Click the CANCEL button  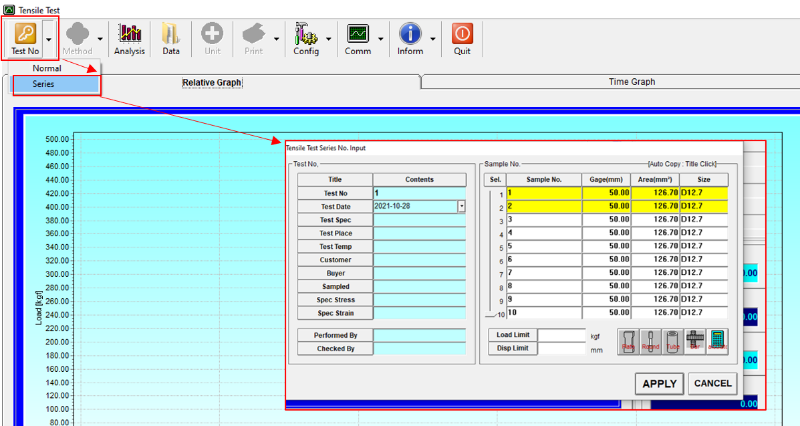[713, 383]
